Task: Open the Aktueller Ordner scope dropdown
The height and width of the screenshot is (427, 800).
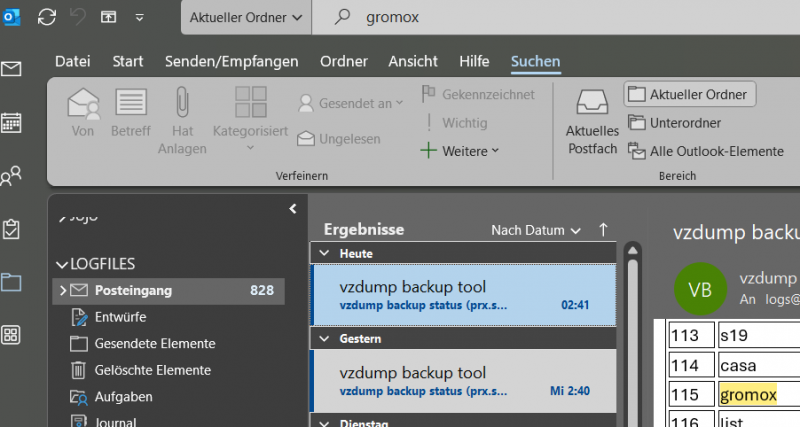Action: 247,17
